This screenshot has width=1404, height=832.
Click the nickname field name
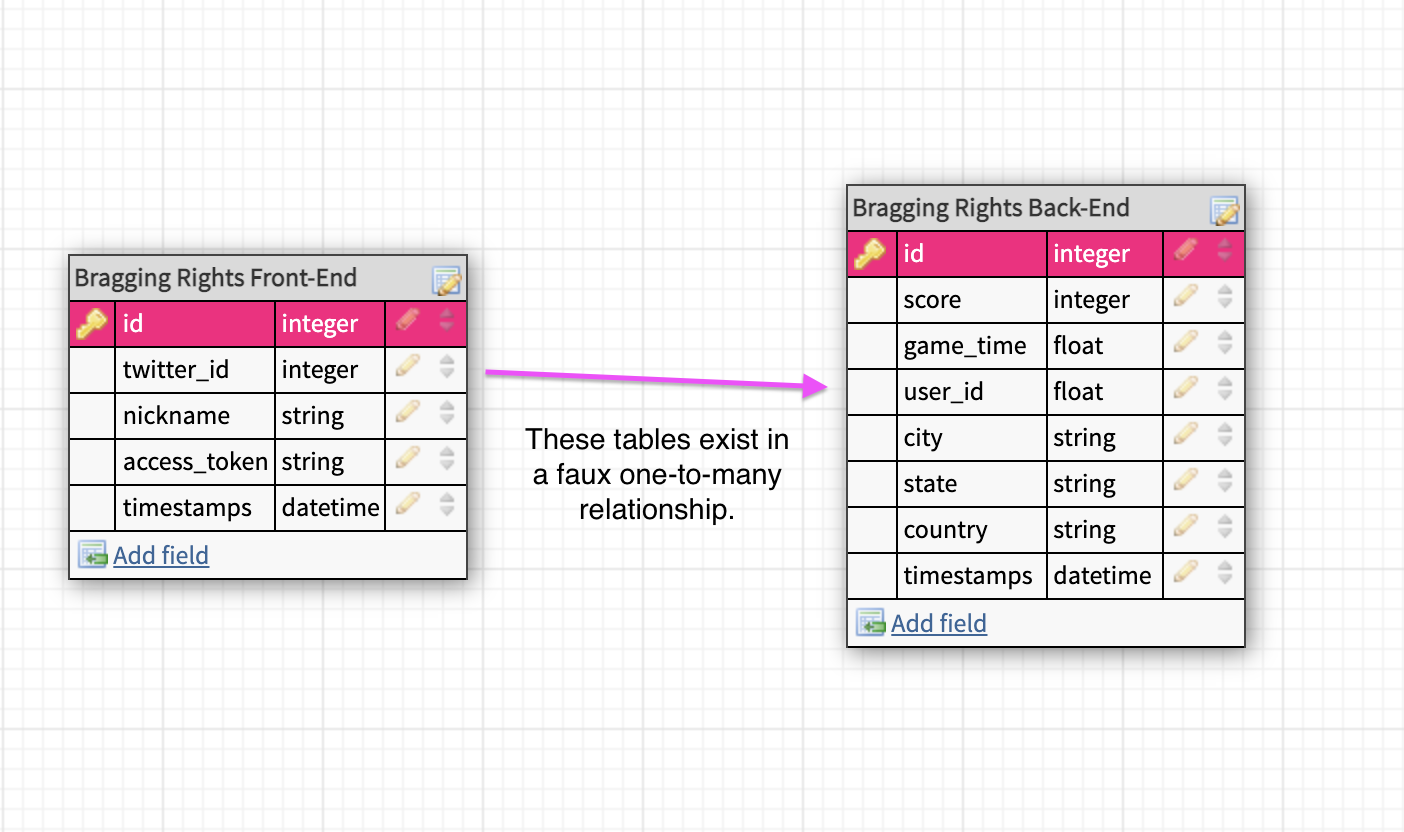pyautogui.click(x=176, y=416)
